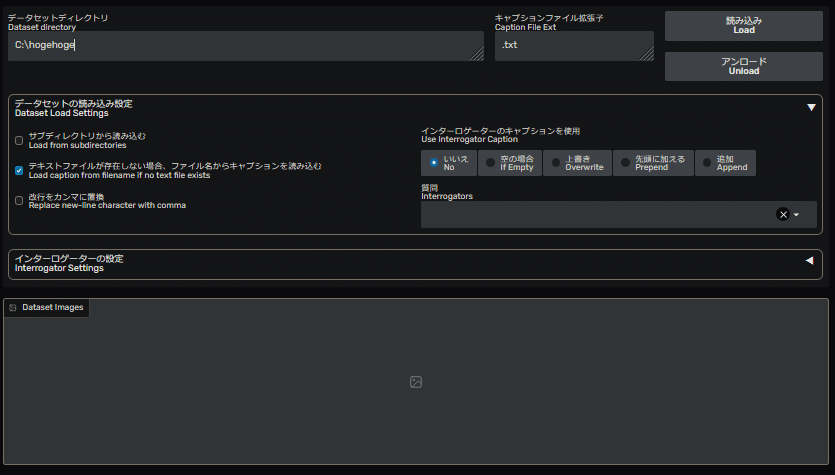The image size is (835, 475).
Task: Click the Caption File Ext resize handle
Action: [646, 54]
